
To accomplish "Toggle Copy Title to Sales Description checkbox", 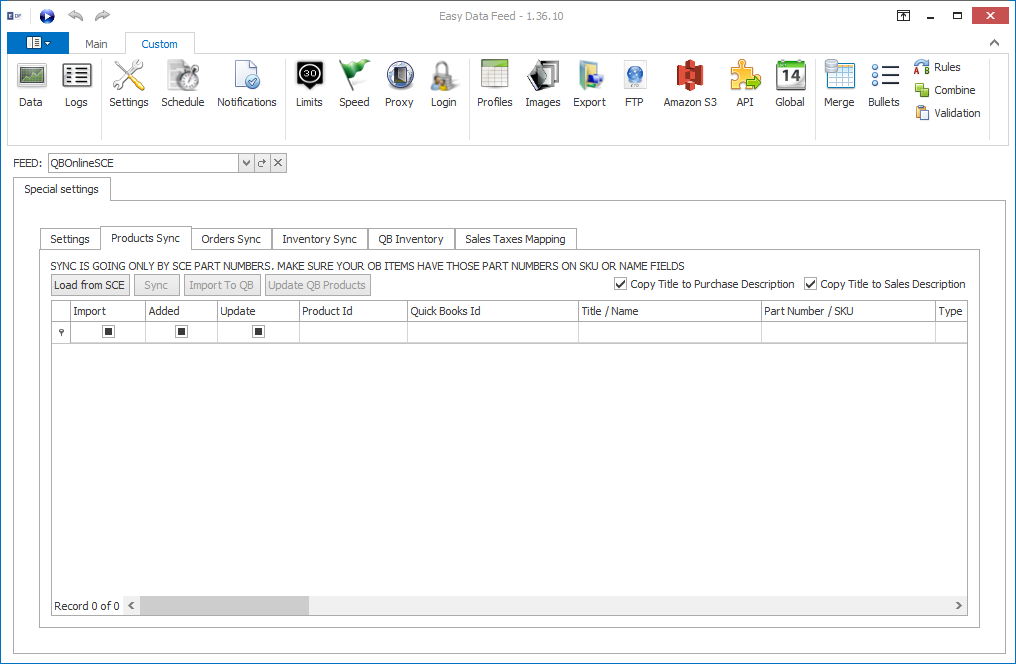I will (x=810, y=284).
